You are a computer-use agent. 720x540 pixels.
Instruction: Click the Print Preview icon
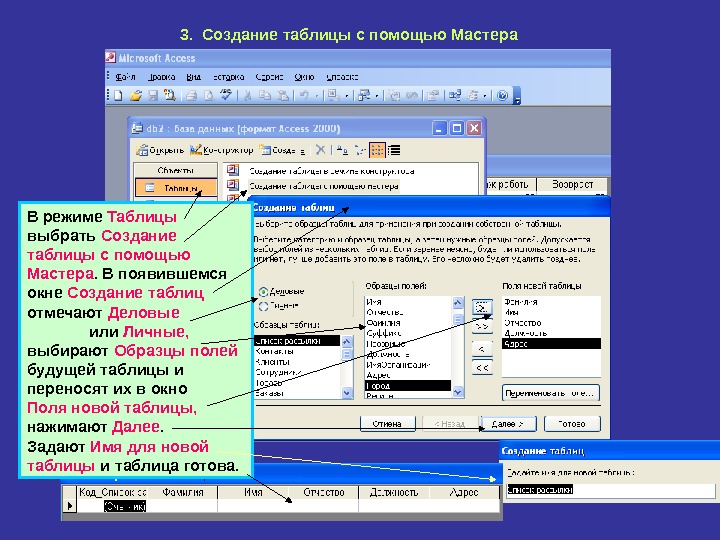pos(209,96)
